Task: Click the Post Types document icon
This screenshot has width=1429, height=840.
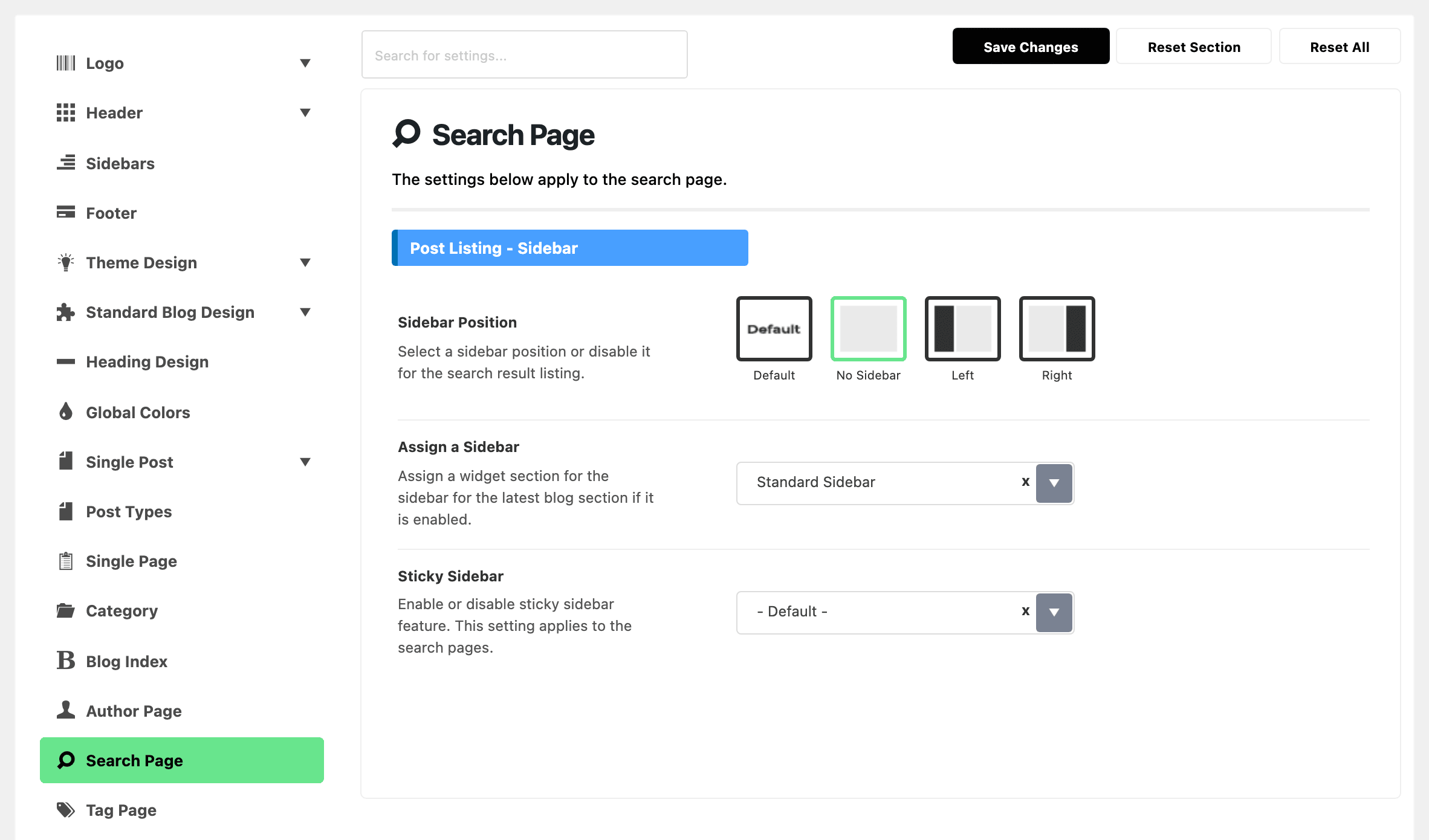Action: click(66, 511)
